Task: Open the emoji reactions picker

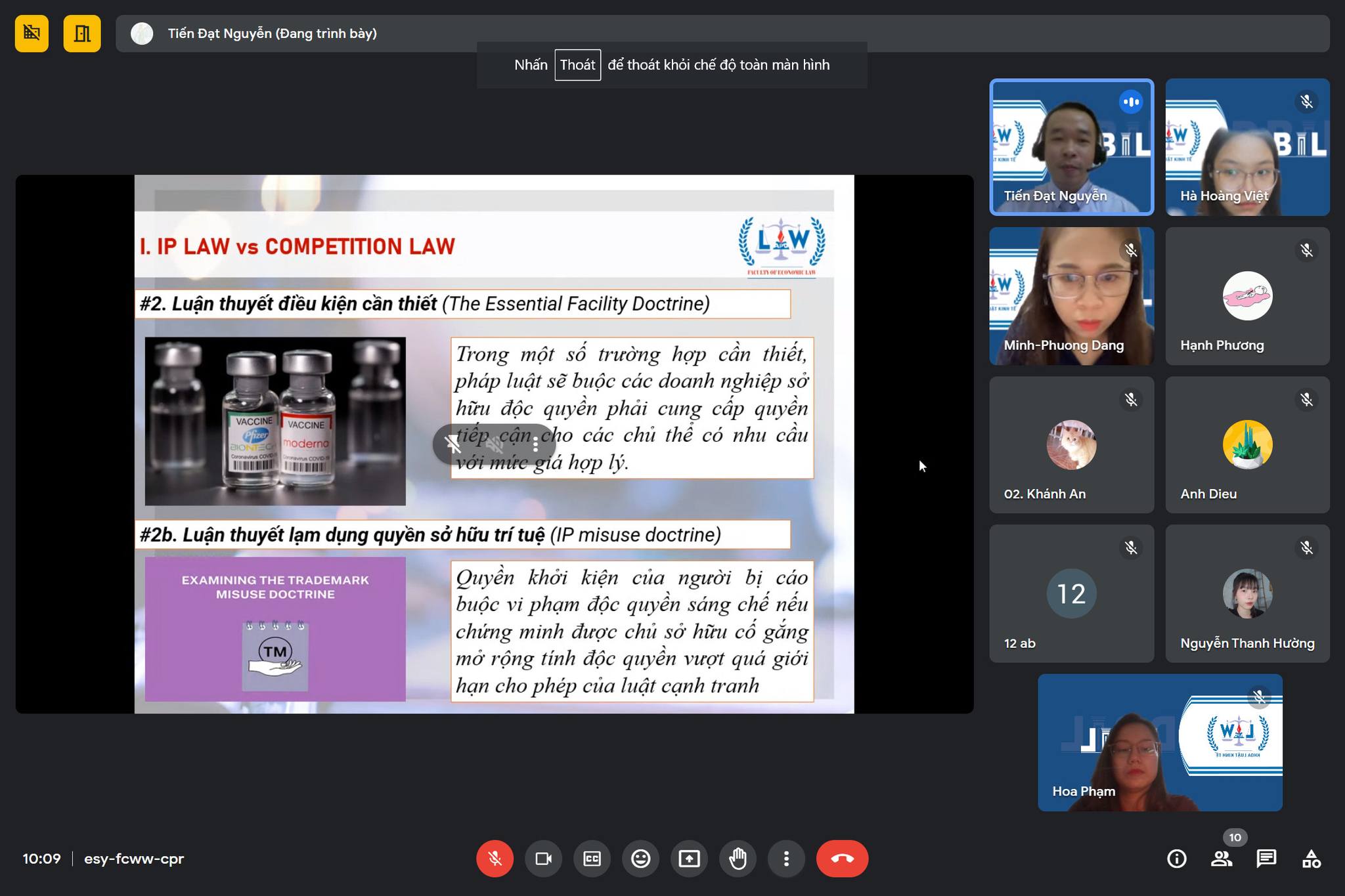Action: [640, 858]
